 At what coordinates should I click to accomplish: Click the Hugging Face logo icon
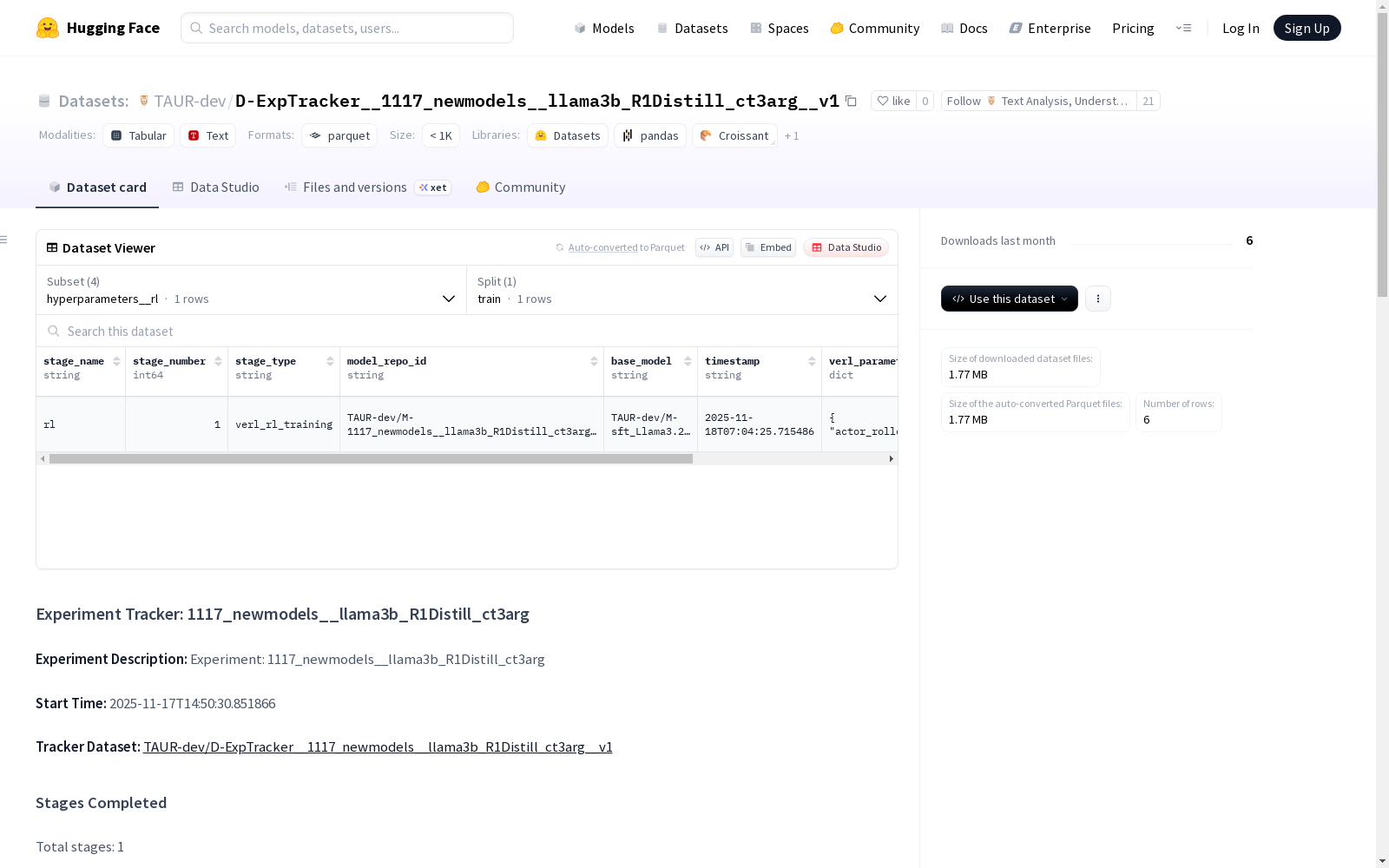(48, 28)
